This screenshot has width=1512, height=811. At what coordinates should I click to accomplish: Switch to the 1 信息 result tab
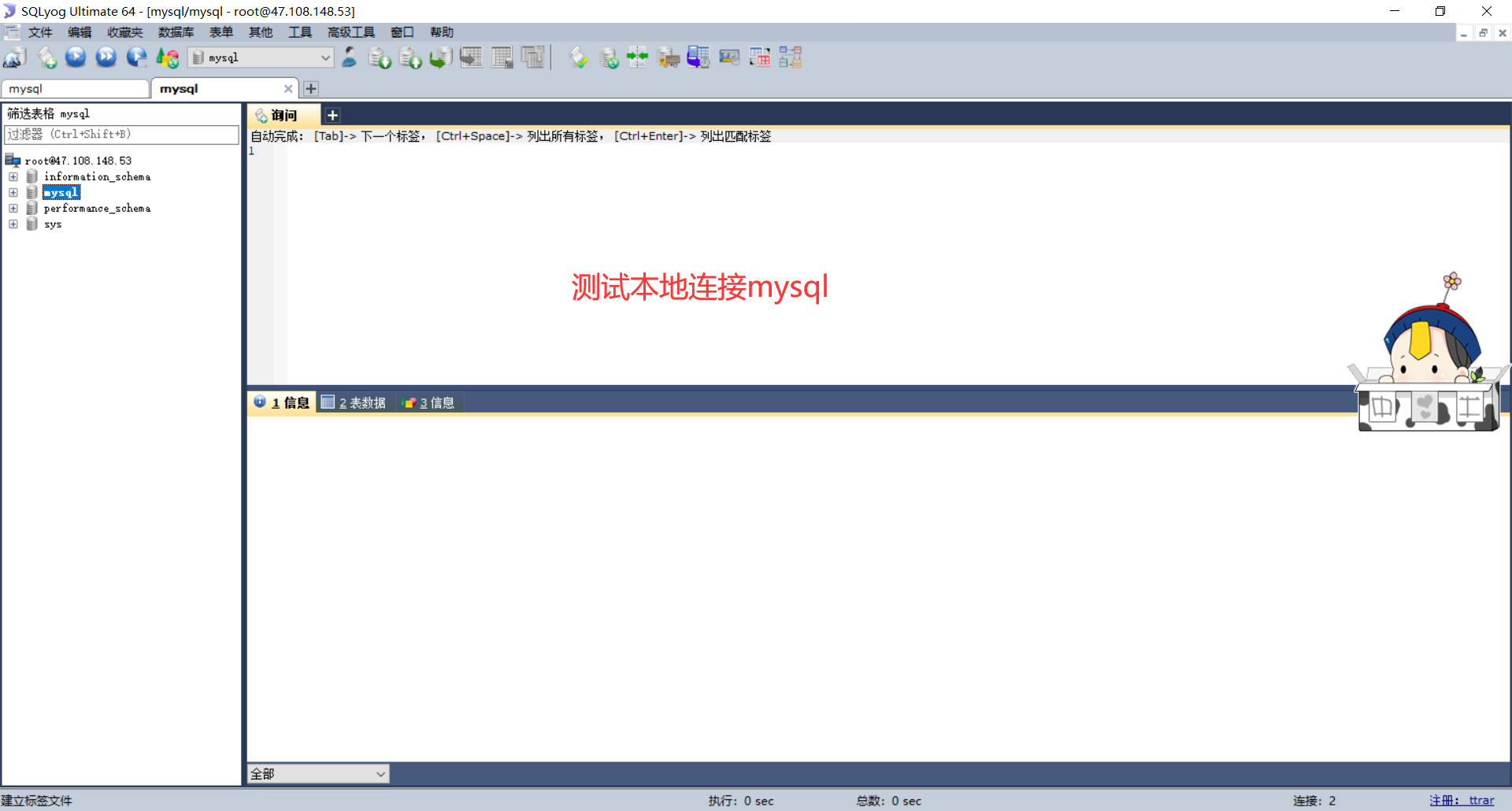coord(282,403)
